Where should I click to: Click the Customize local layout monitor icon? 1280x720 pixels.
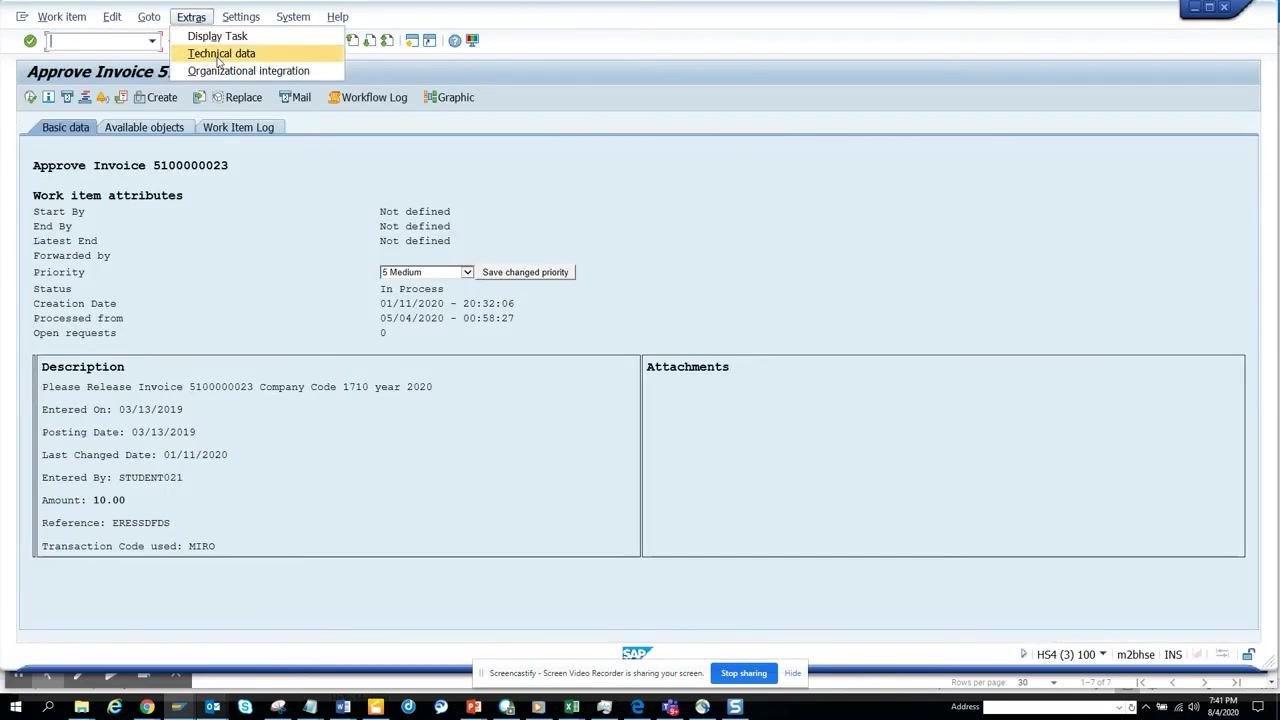[472, 41]
